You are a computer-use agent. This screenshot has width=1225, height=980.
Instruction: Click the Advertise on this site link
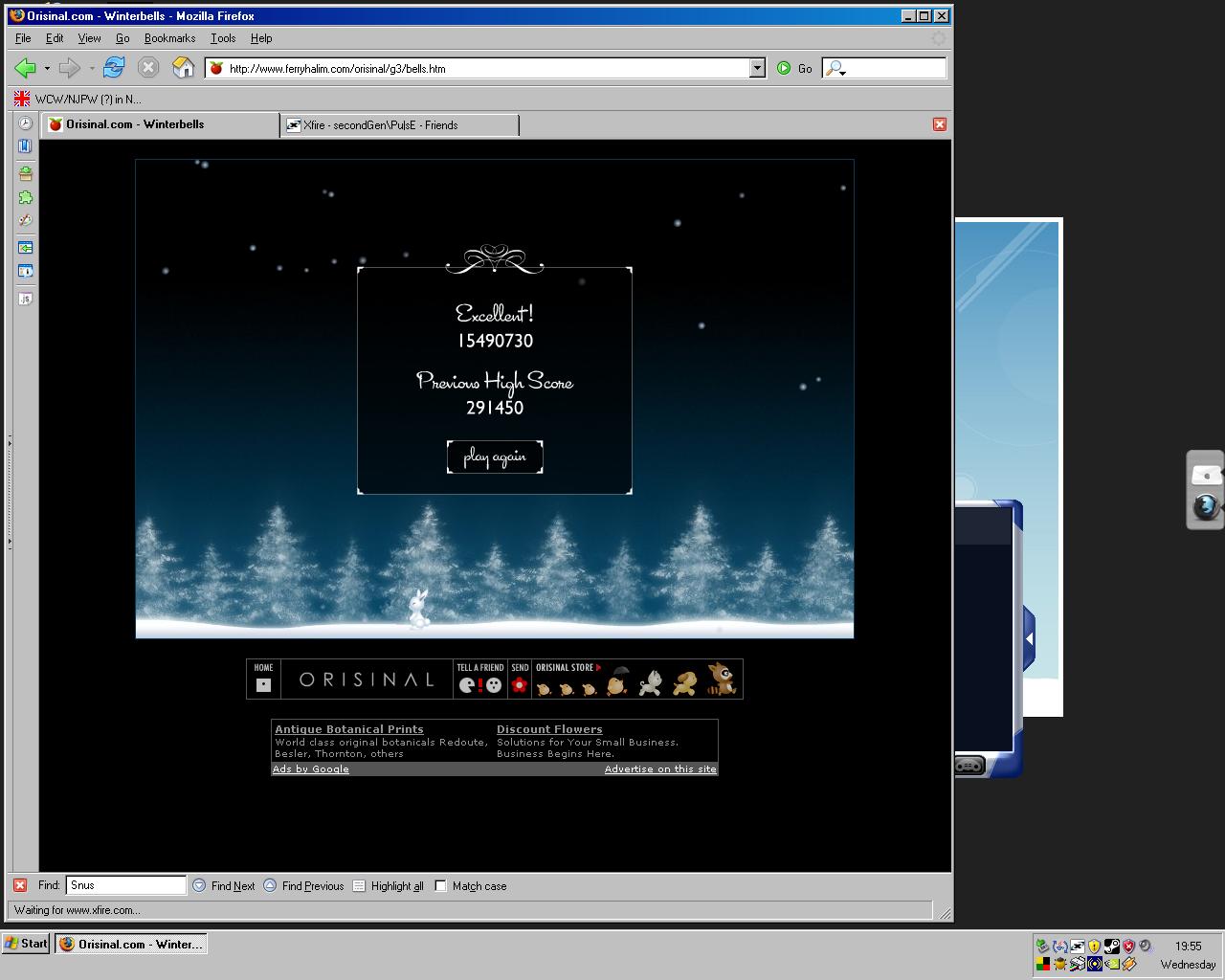click(660, 768)
